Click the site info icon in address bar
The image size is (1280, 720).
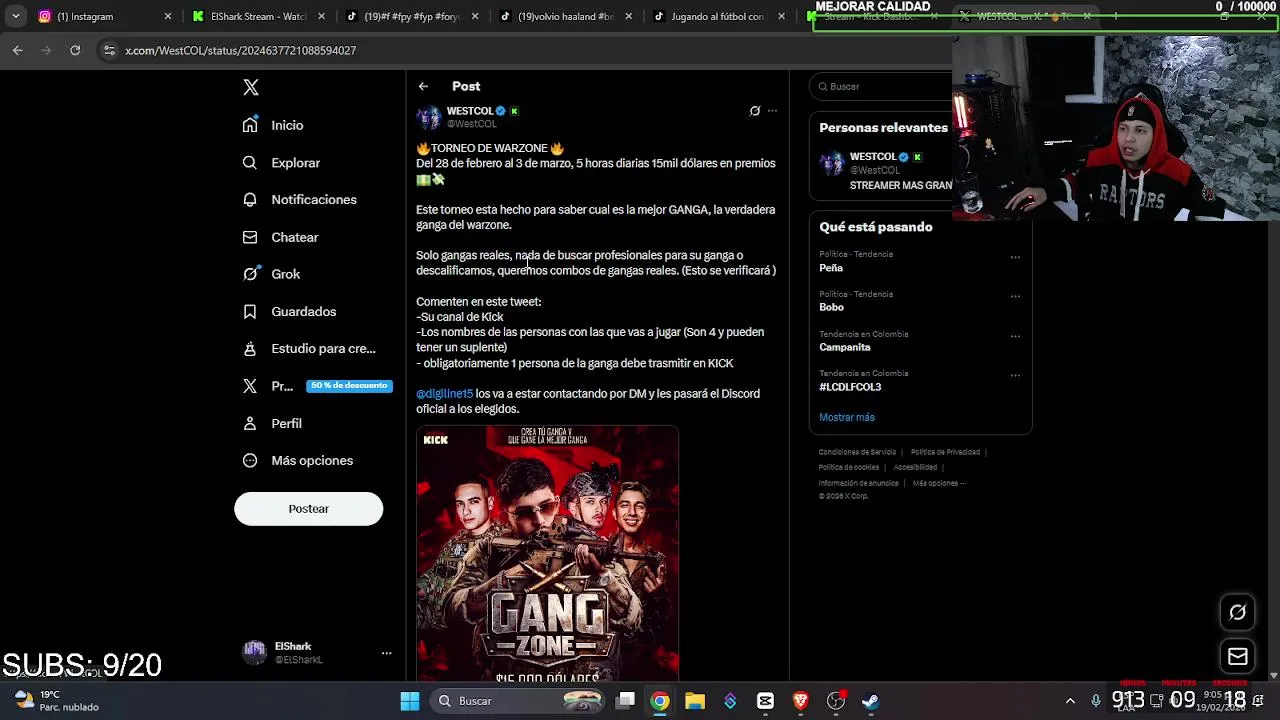109,50
